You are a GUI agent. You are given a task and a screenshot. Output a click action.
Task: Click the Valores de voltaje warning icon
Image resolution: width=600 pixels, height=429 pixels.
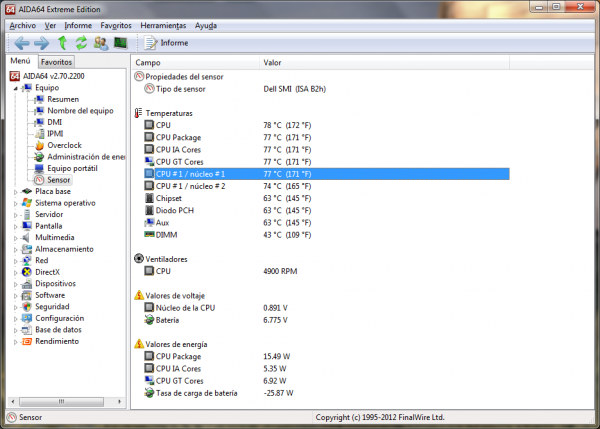click(139, 295)
